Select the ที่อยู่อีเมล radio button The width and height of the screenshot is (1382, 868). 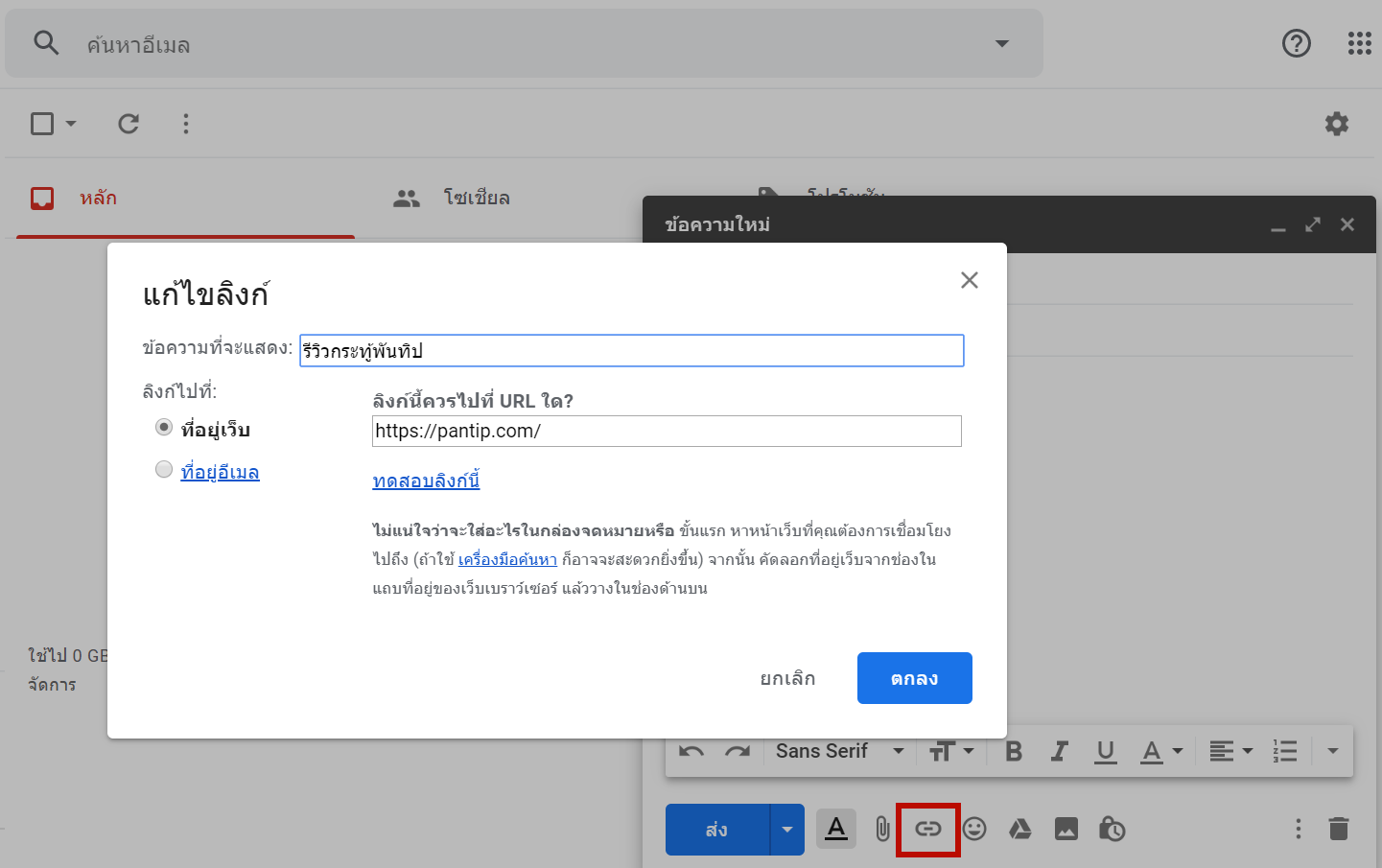point(164,470)
